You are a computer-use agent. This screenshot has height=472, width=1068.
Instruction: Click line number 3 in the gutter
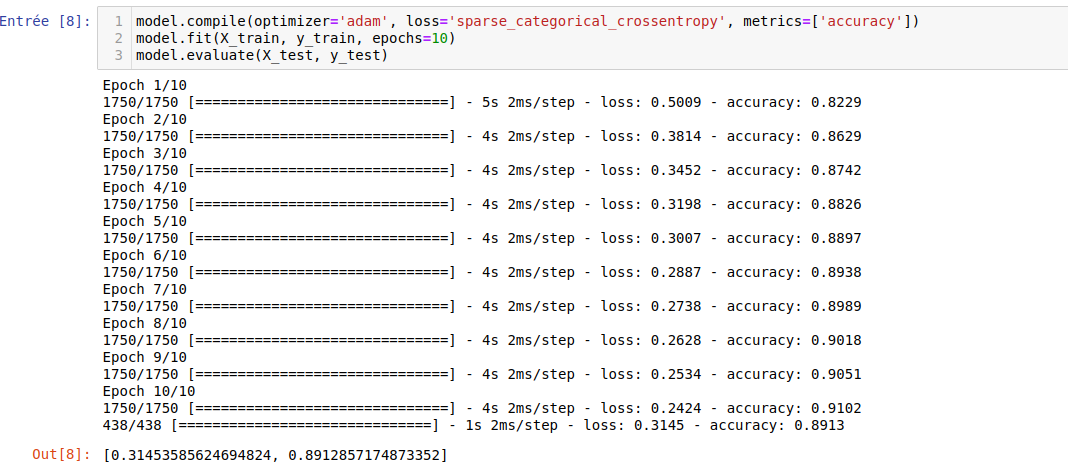click(x=119, y=54)
